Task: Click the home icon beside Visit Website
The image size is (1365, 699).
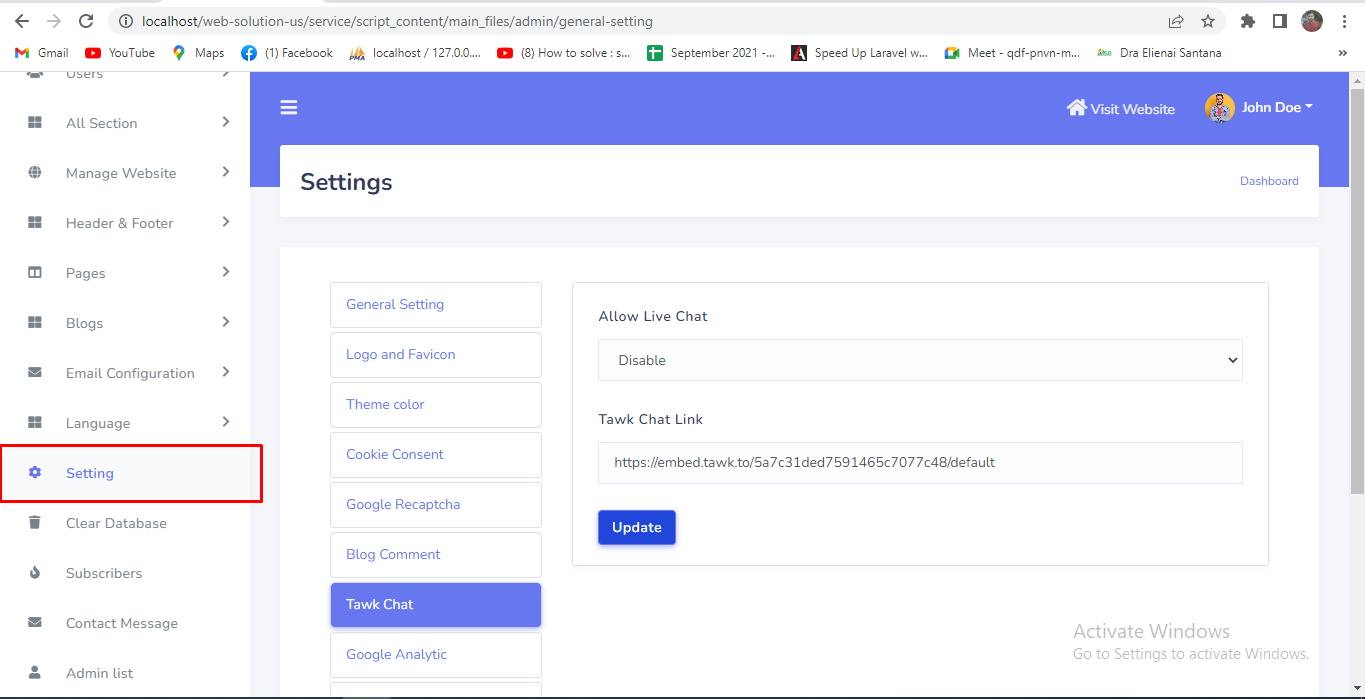Action: click(1076, 108)
